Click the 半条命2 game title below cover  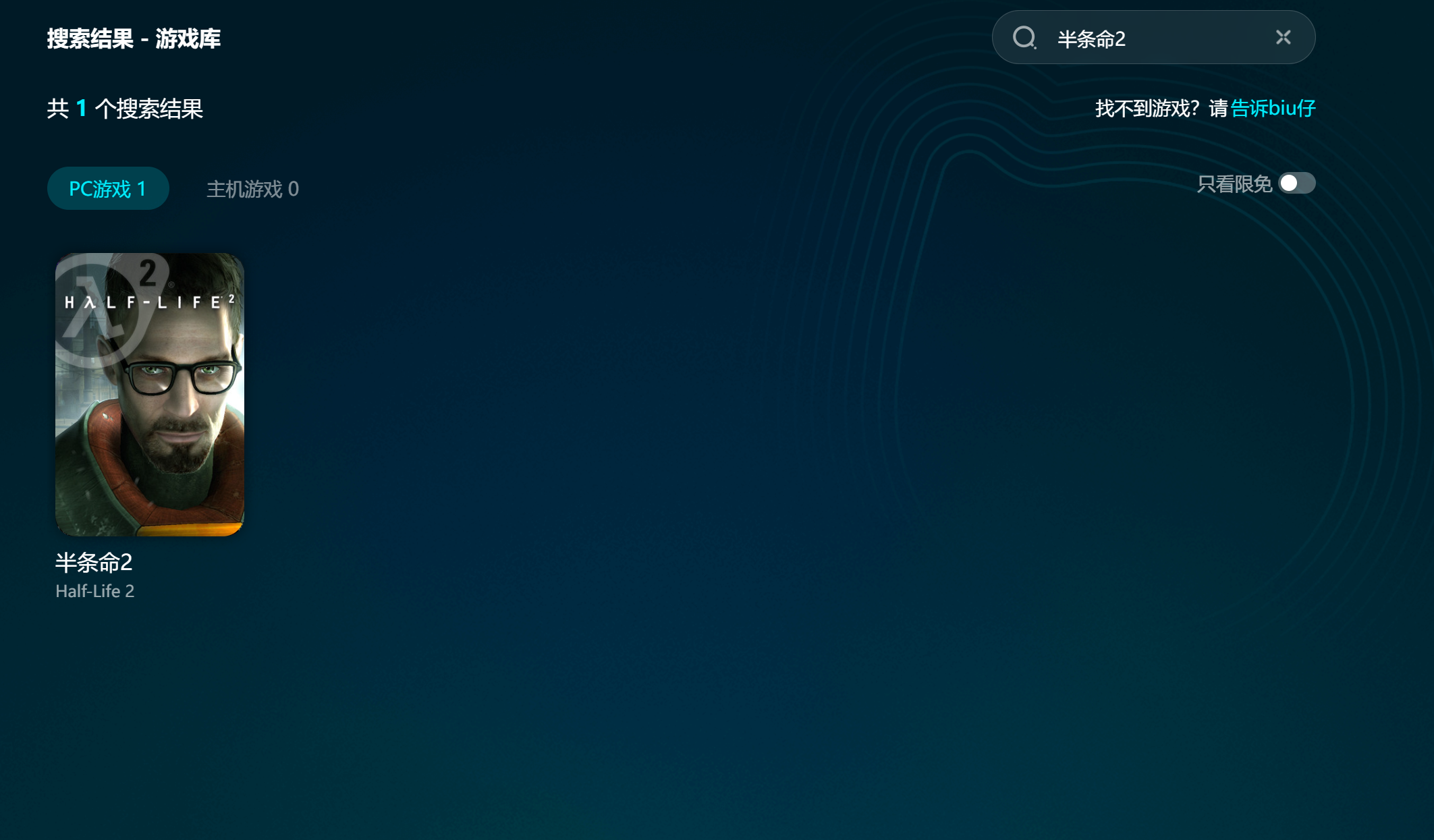click(x=94, y=562)
